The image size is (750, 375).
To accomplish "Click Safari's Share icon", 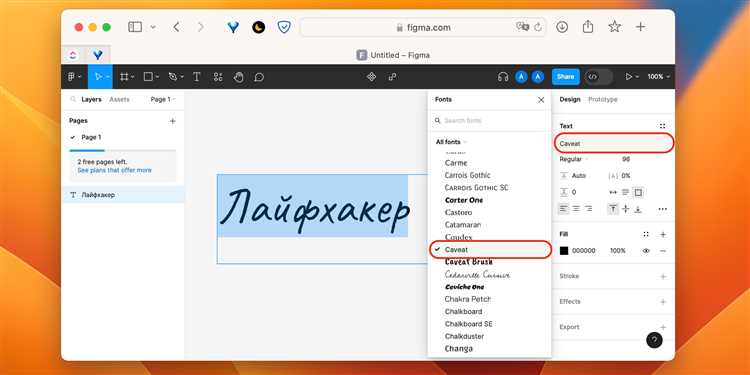I will pos(588,27).
